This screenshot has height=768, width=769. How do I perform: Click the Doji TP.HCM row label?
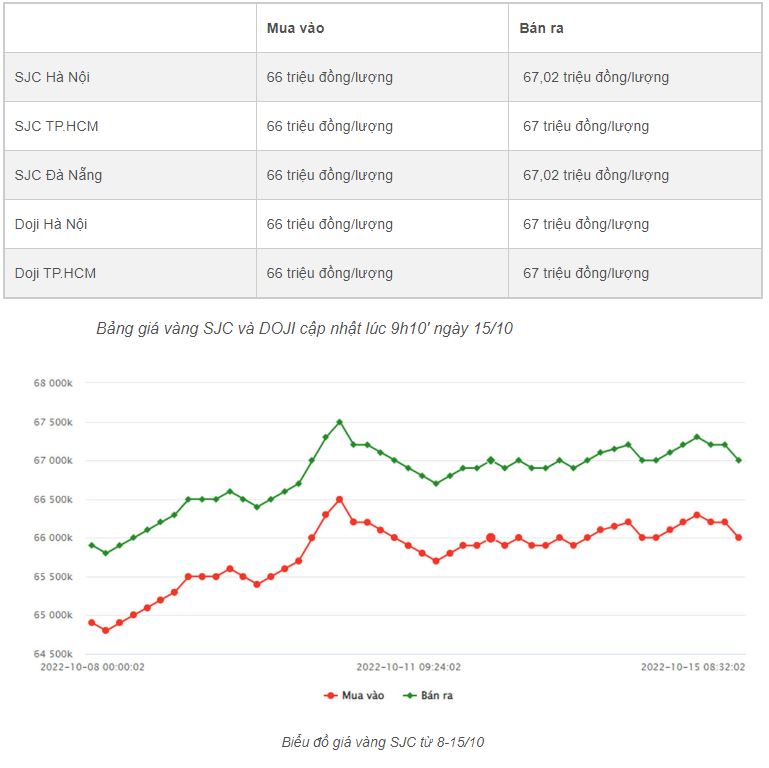click(x=55, y=273)
